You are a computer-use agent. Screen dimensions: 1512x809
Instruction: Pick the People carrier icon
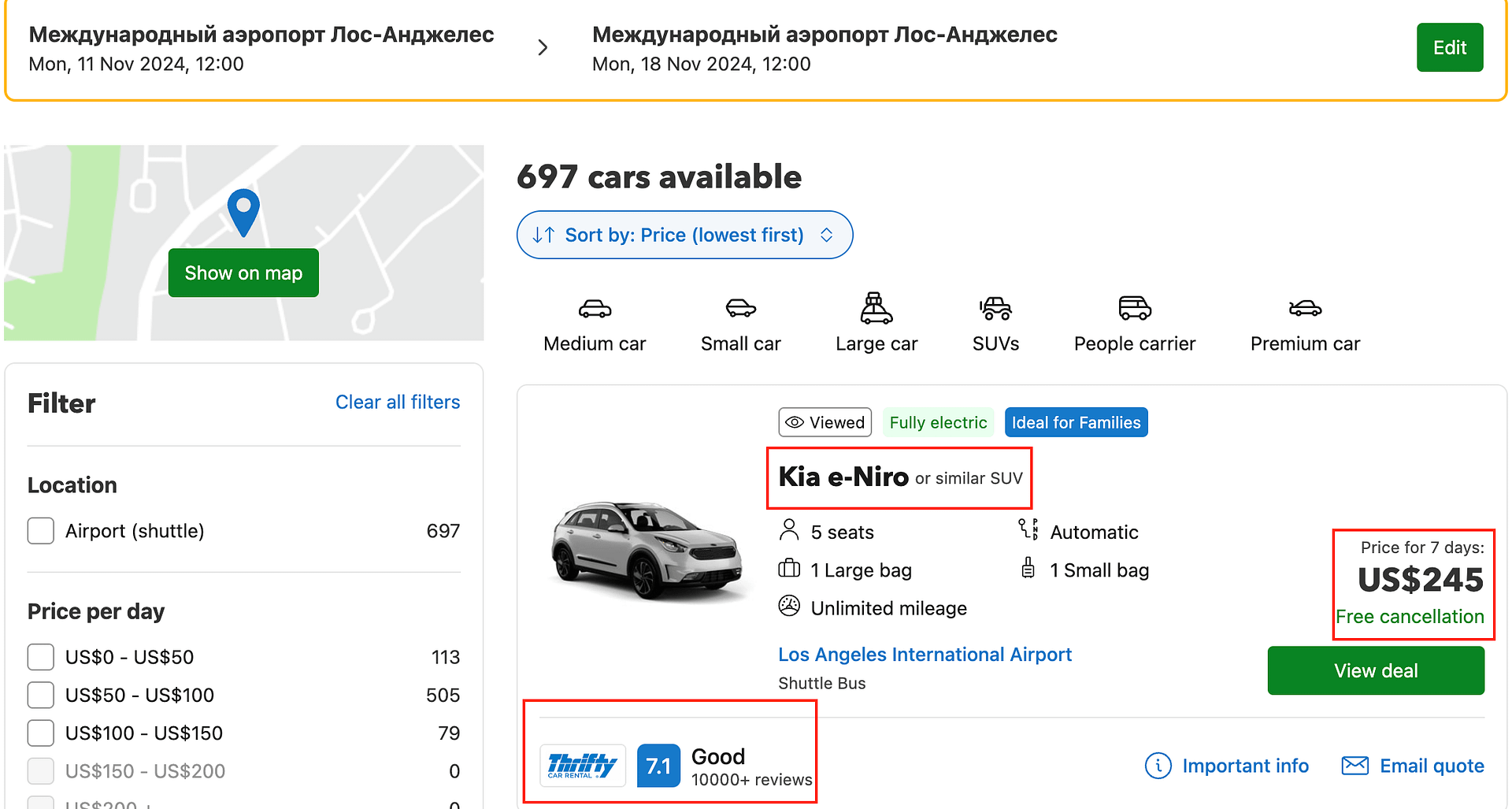[1134, 309]
